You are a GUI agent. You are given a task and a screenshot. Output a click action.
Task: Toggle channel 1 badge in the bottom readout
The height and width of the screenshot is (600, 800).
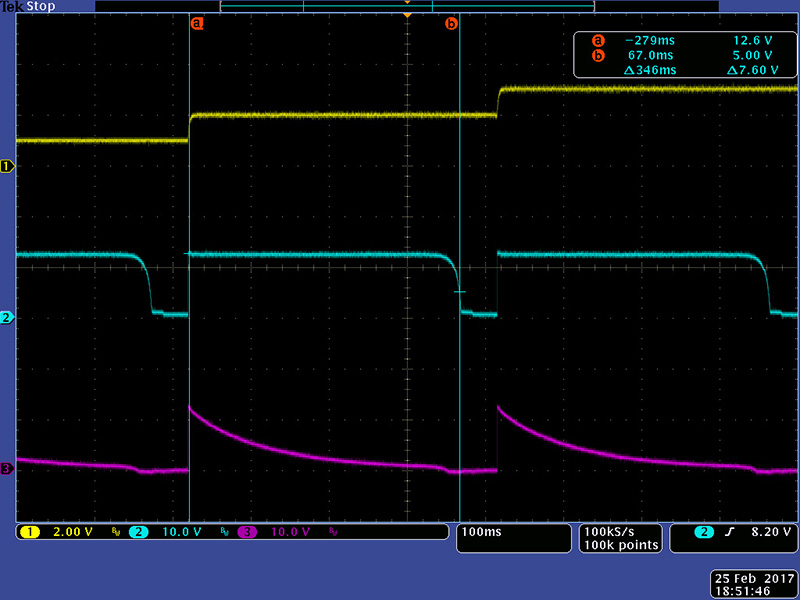pos(31,532)
